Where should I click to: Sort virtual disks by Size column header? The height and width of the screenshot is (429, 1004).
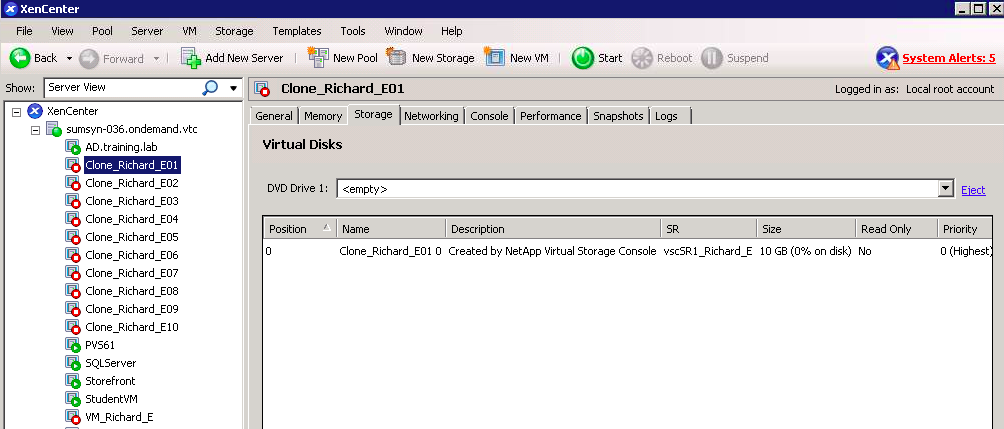[804, 229]
